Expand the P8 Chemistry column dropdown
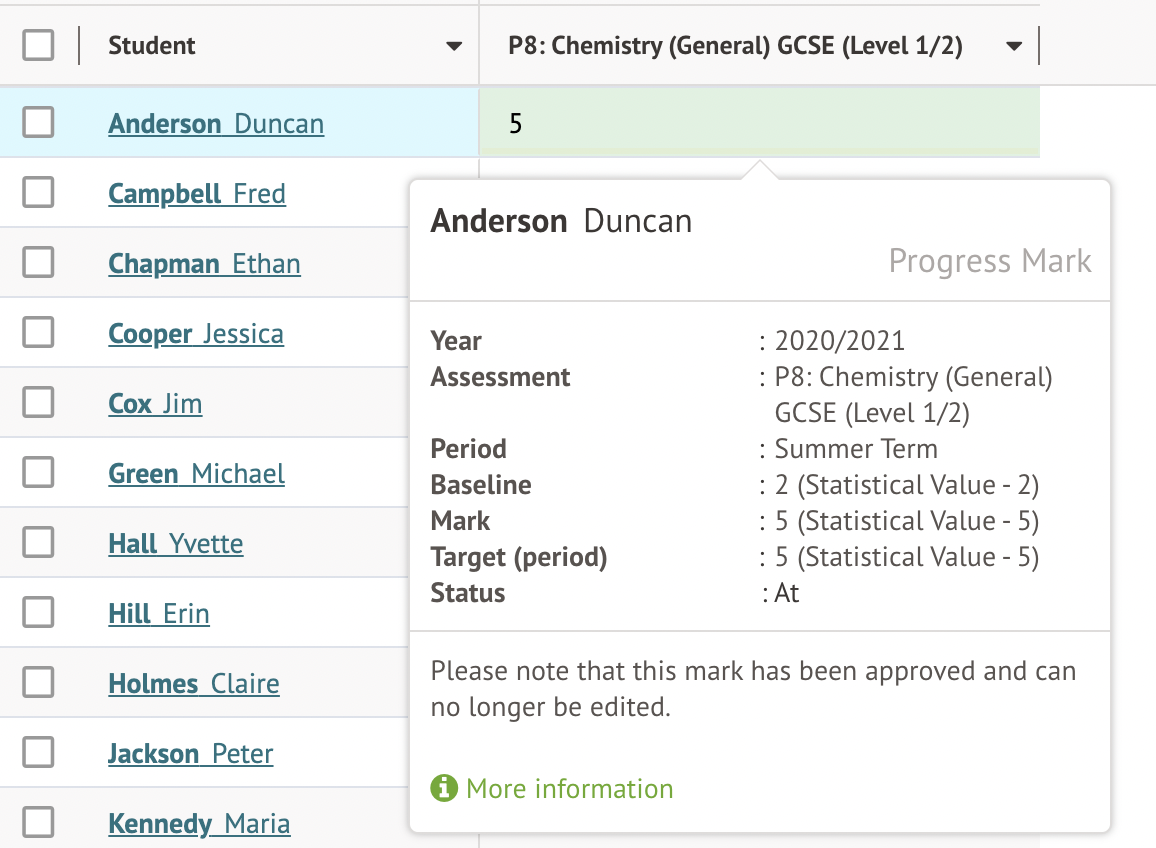Image resolution: width=1156 pixels, height=848 pixels. click(x=1014, y=46)
